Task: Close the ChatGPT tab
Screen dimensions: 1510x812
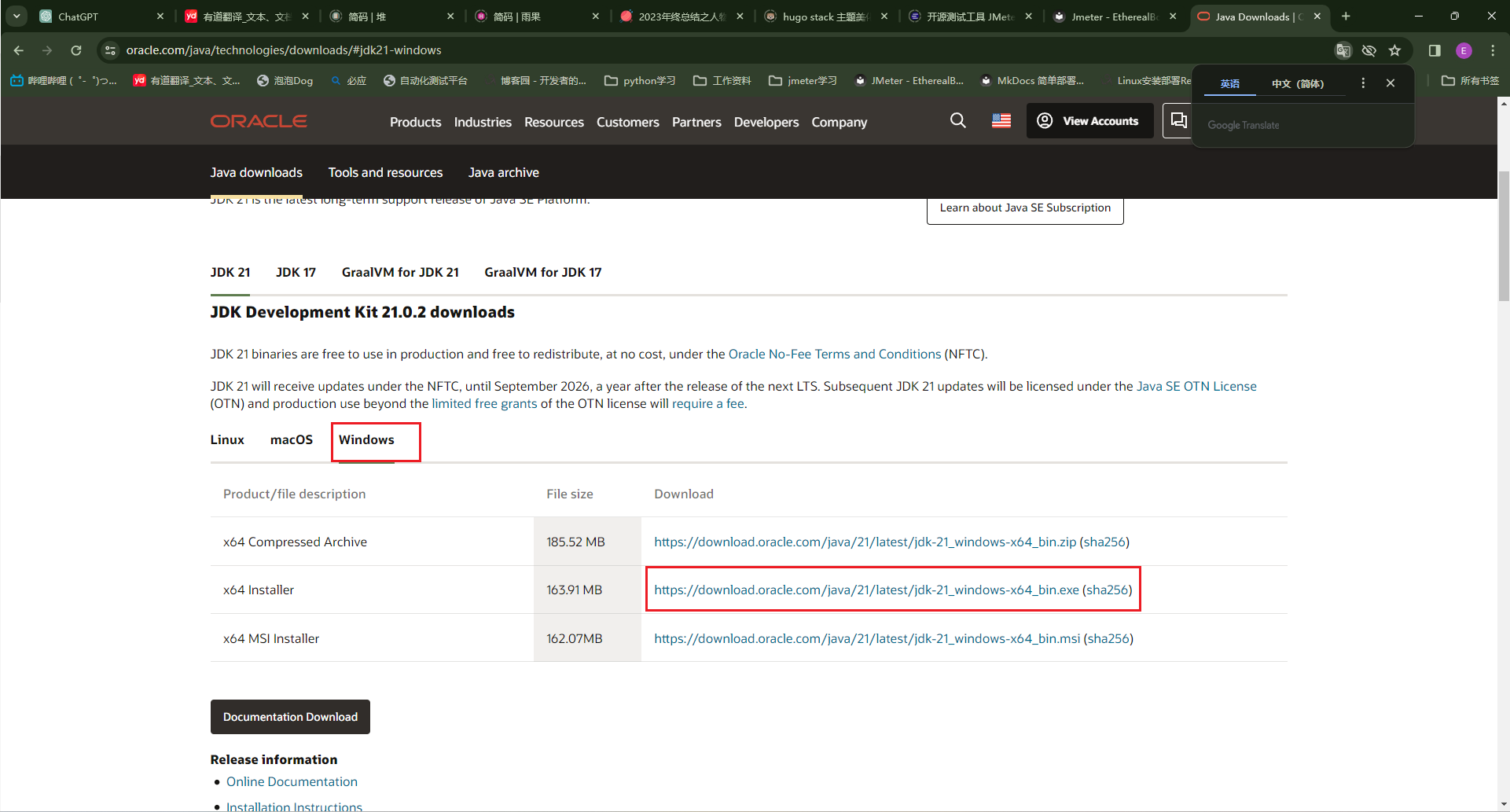Action: [x=160, y=16]
